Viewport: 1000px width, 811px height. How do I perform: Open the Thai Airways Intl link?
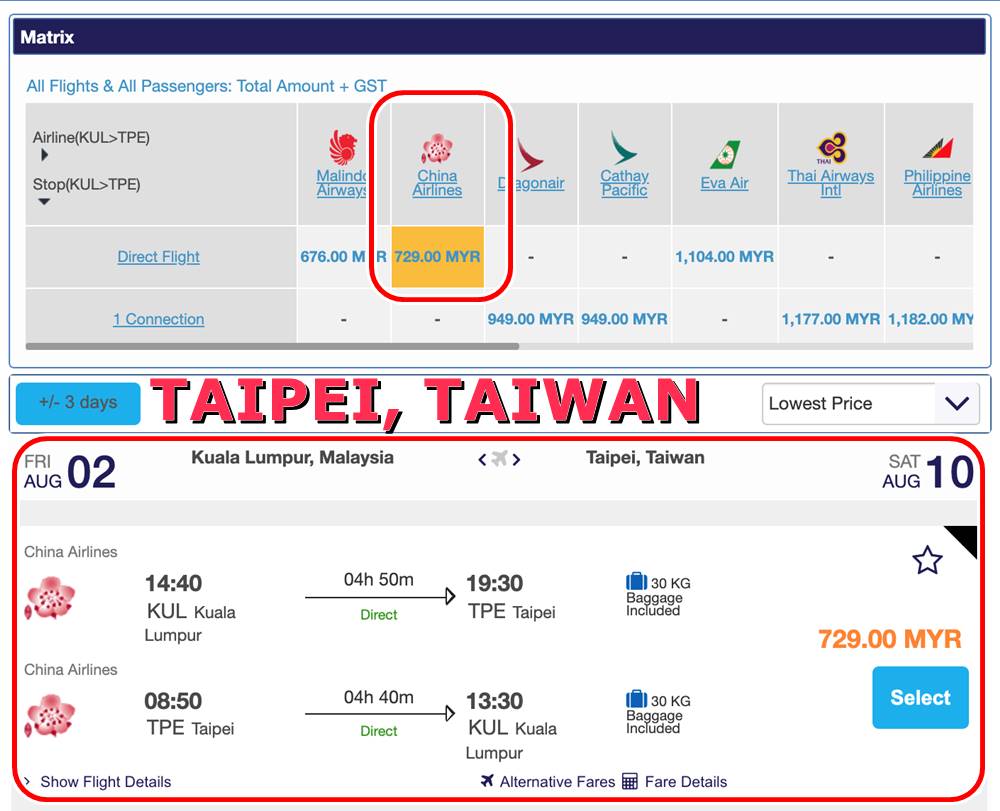[830, 183]
